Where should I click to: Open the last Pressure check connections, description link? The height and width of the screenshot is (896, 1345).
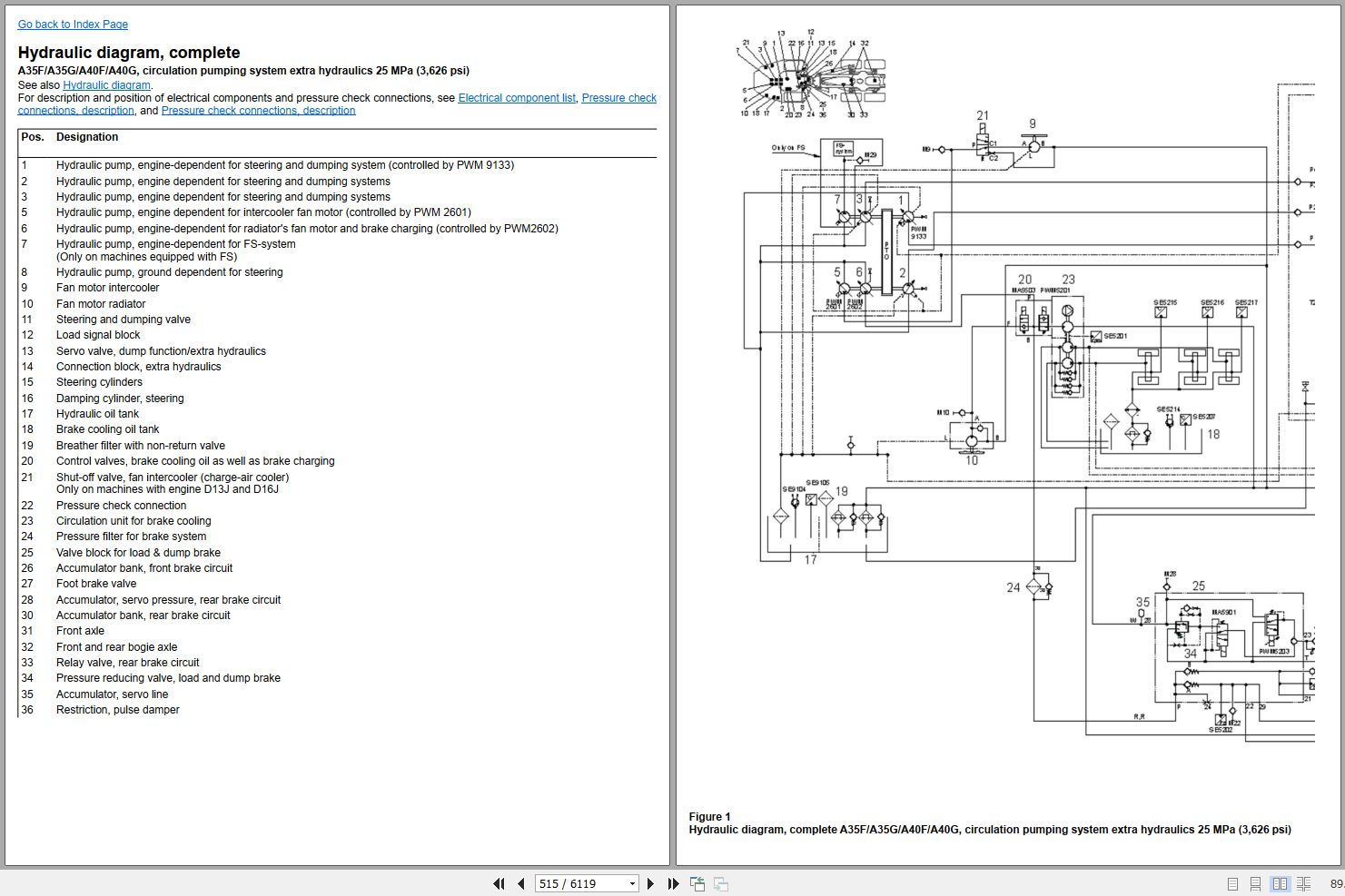point(258,111)
